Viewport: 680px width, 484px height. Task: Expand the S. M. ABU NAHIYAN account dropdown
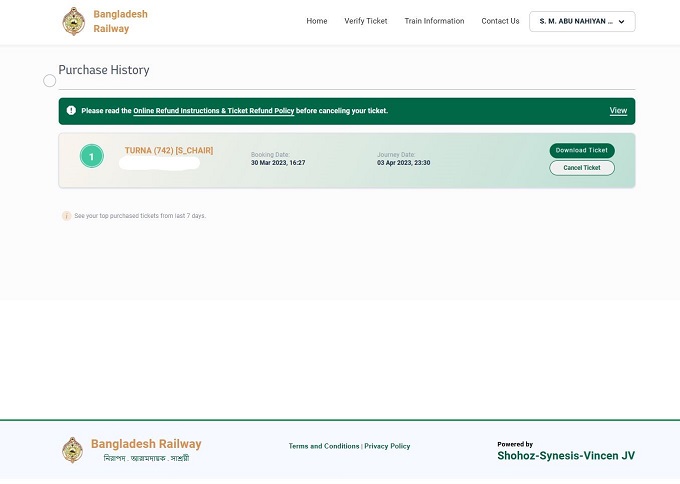[582, 21]
